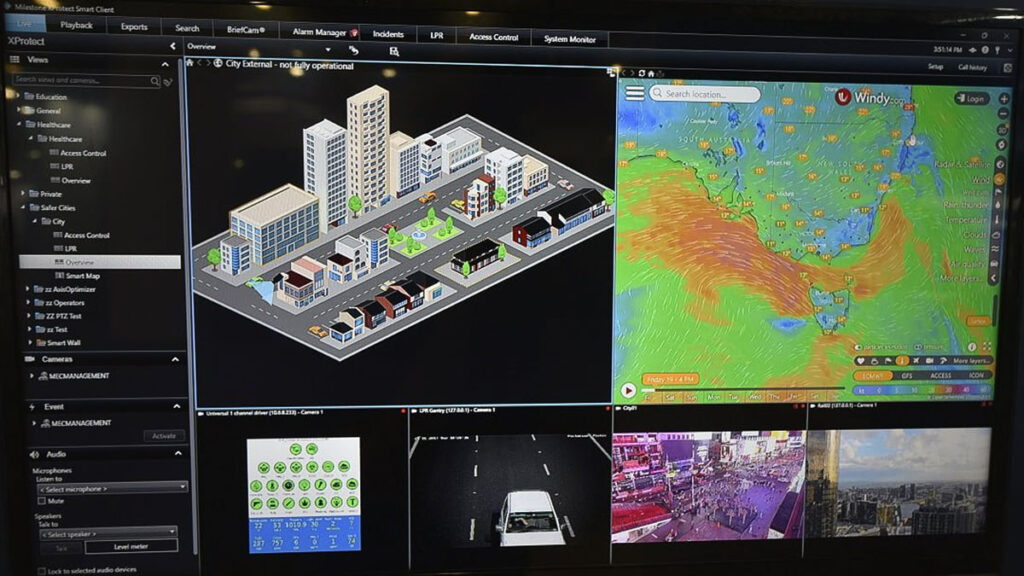This screenshot has width=1024, height=576.
Task: Enable the Mute microphone checkbox
Action: (x=41, y=501)
